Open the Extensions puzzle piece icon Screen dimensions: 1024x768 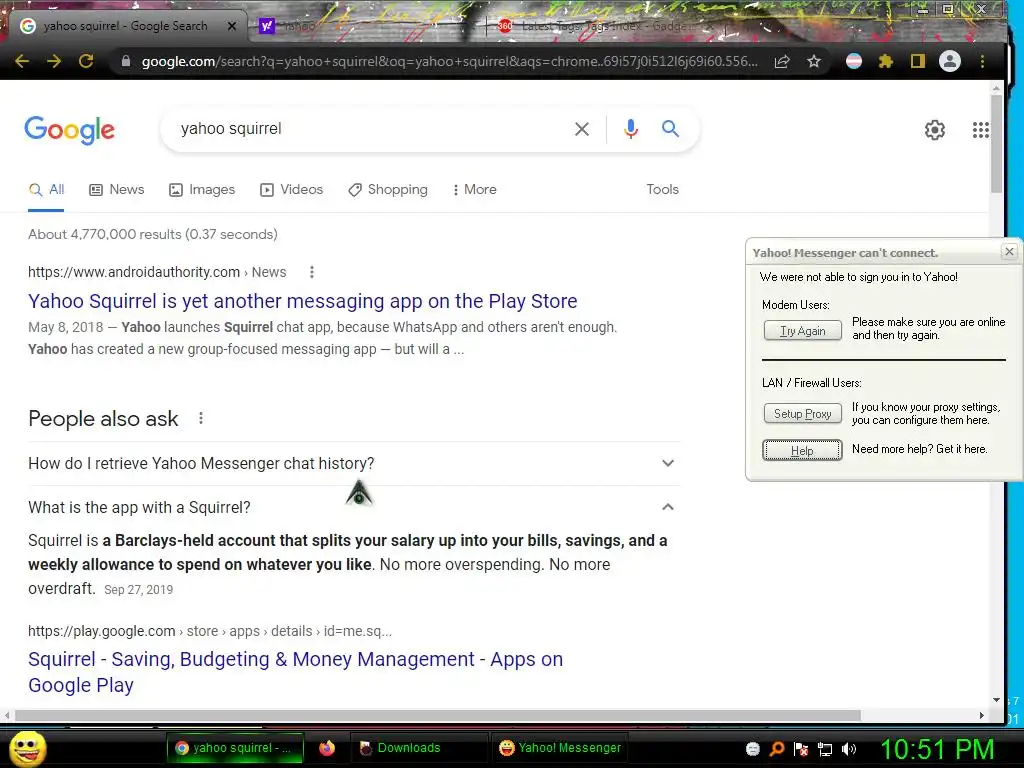point(886,61)
